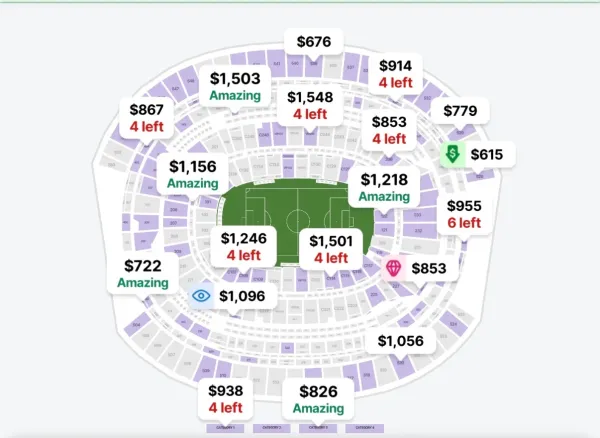The height and width of the screenshot is (438, 600).
Task: Click the green dollar price-drop icon
Action: pos(453,155)
